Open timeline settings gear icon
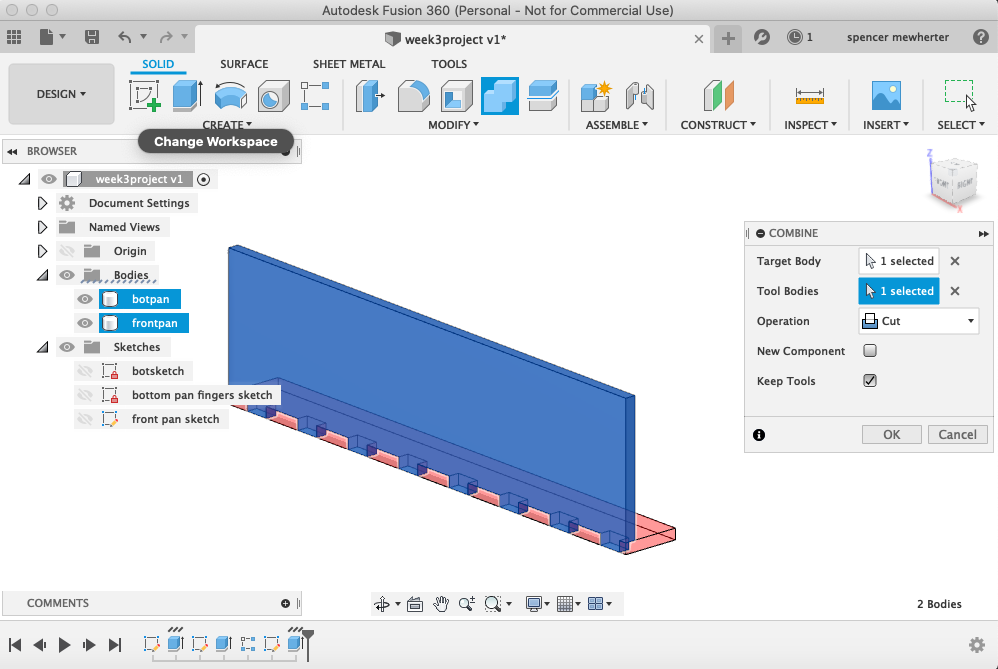Screen dimensions: 998x669 (x=977, y=645)
